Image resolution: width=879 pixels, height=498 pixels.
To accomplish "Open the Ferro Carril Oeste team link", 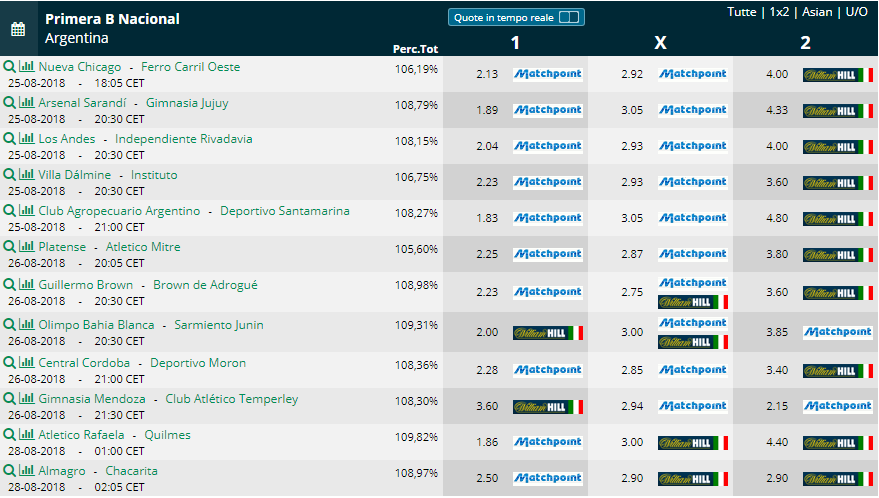I will tap(191, 67).
